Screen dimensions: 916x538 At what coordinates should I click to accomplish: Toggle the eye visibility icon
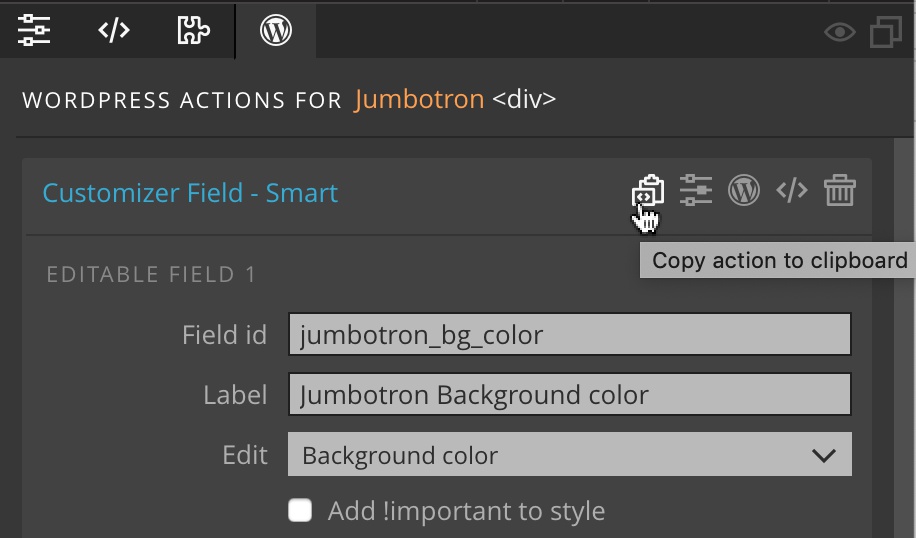839,33
